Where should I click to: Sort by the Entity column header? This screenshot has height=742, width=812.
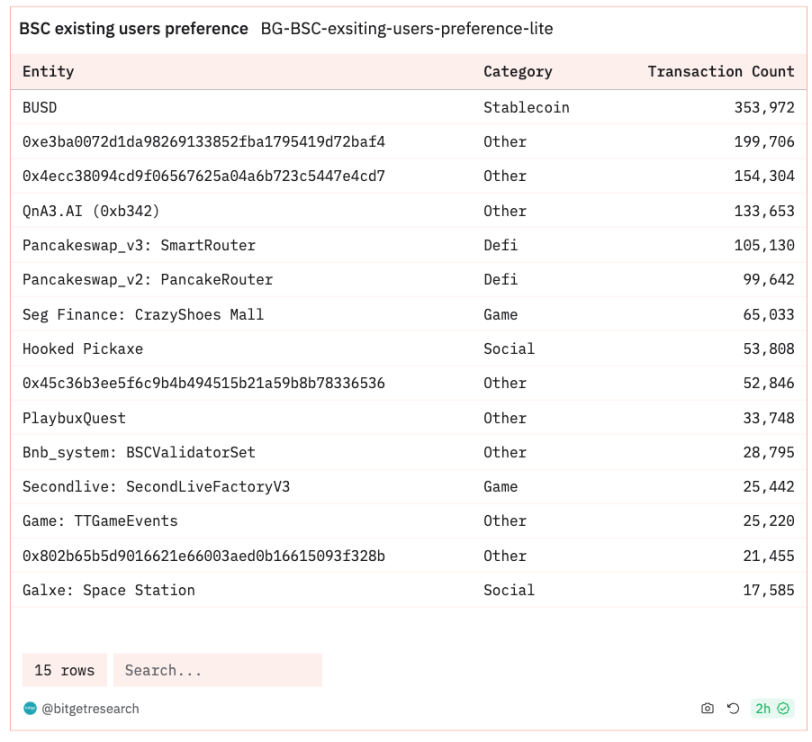click(x=48, y=71)
